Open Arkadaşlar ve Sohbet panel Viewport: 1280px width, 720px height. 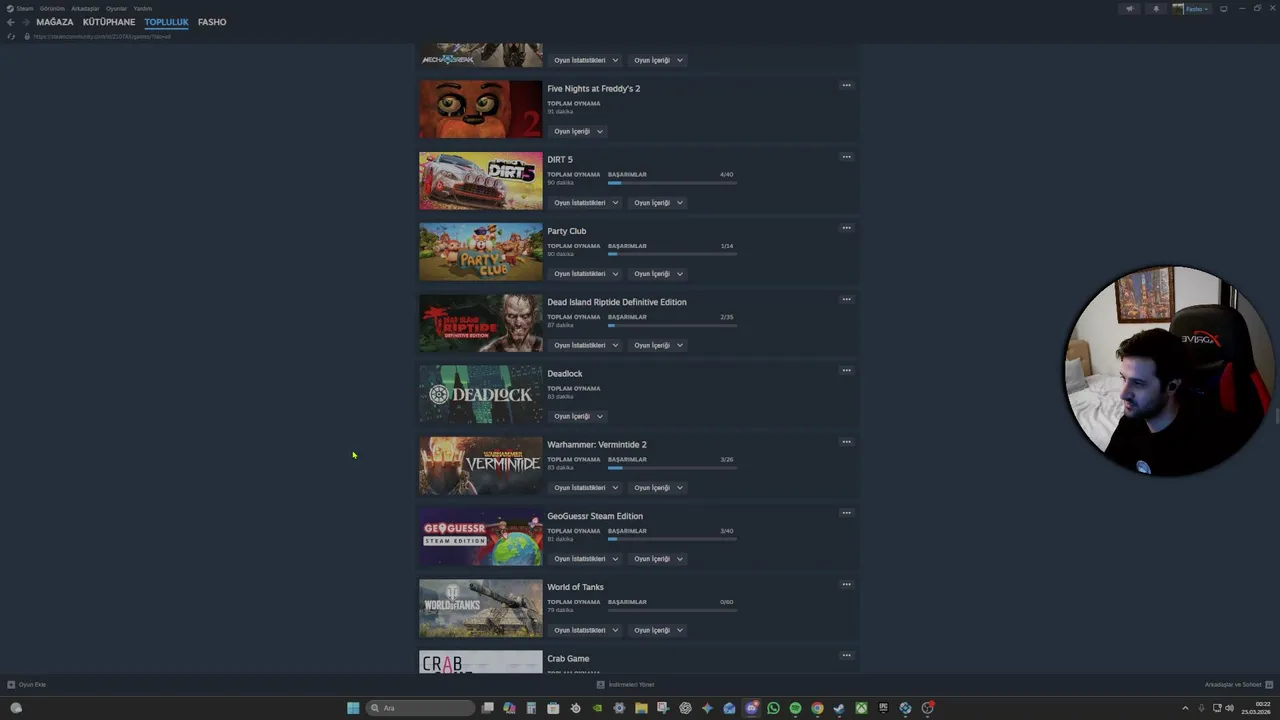point(1238,685)
